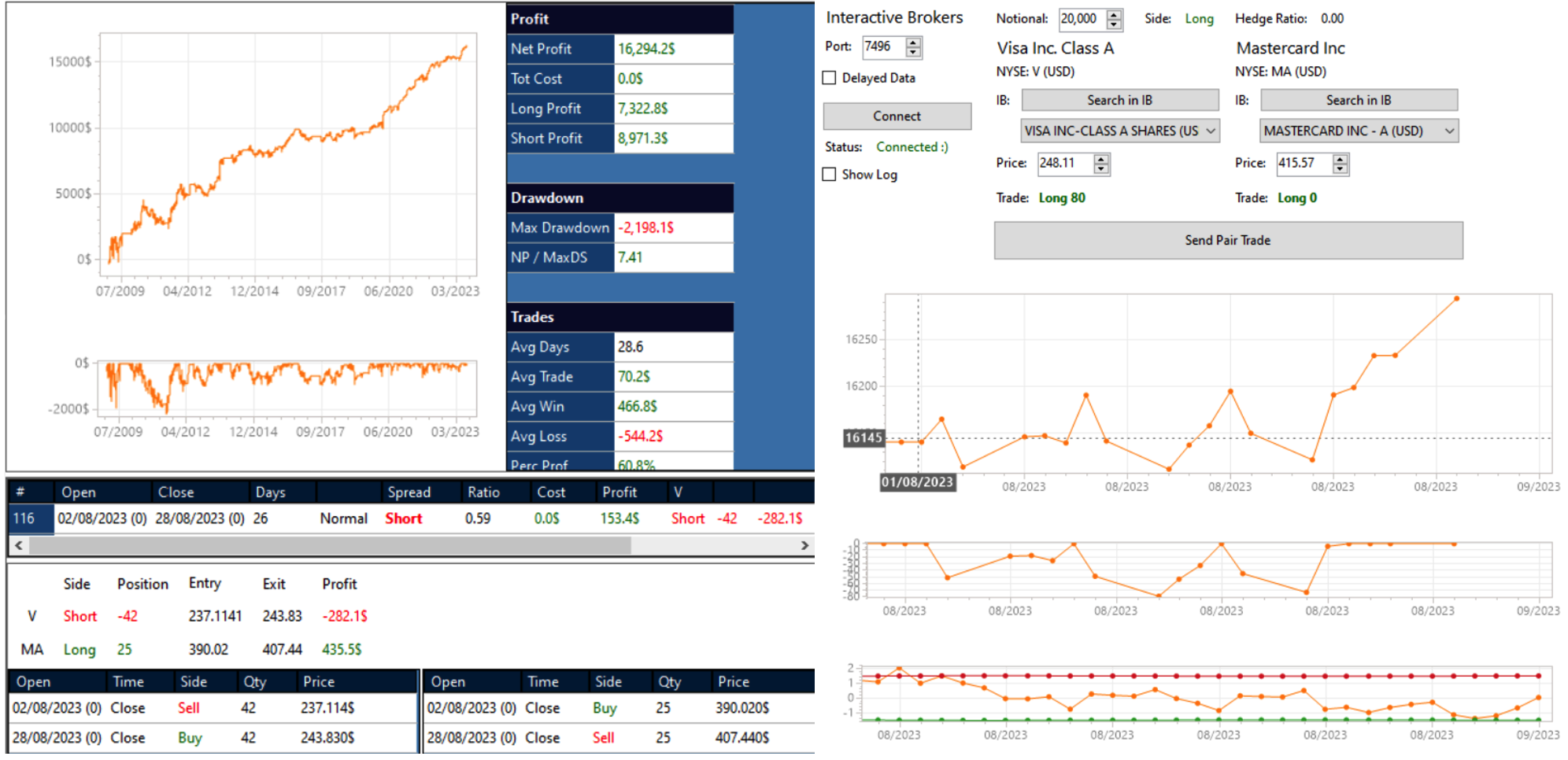Click the trade list horizontal scrollbar thumb
Screen dimensions: 1568x760
coord(330,545)
